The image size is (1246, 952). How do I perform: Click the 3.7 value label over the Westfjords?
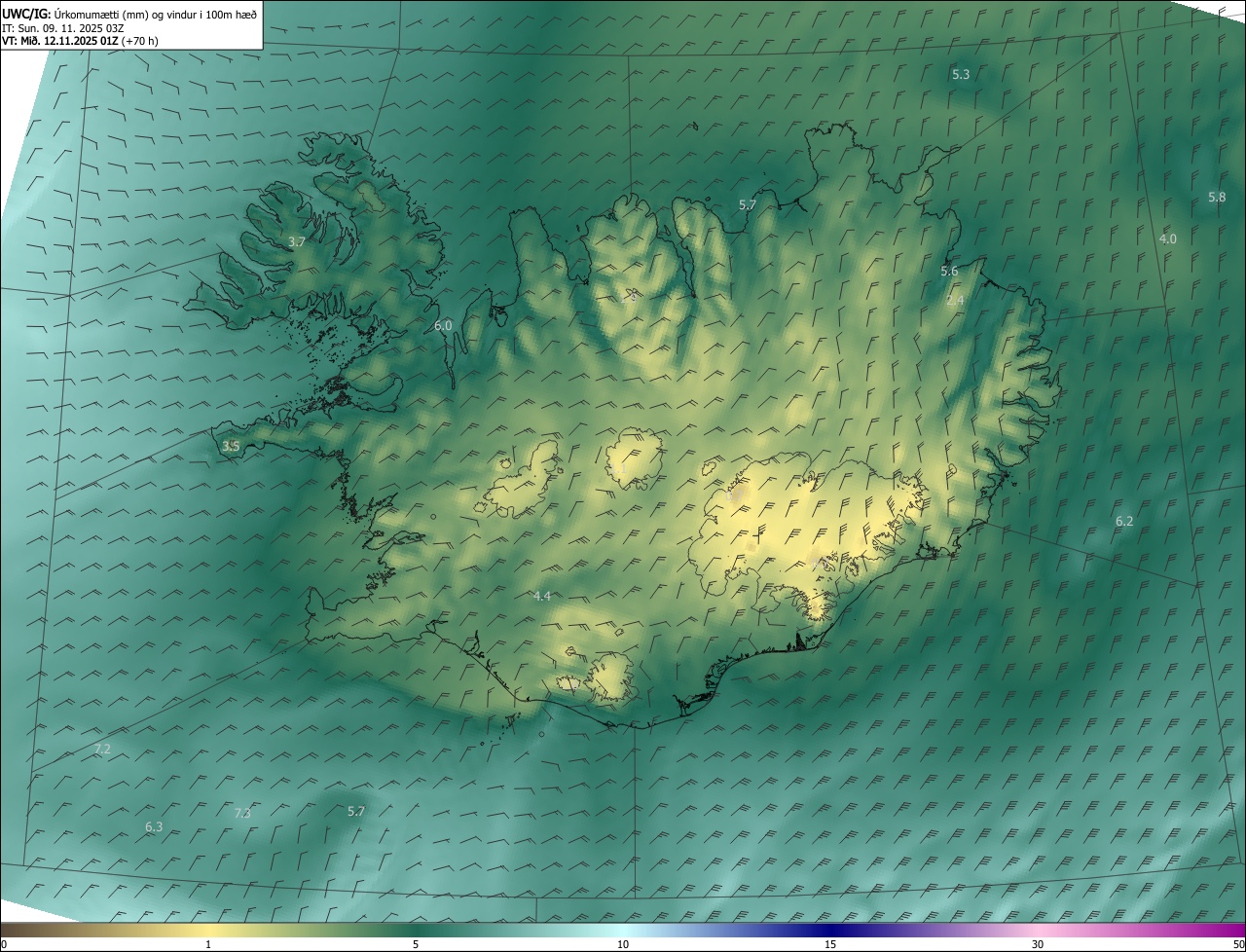(x=297, y=240)
